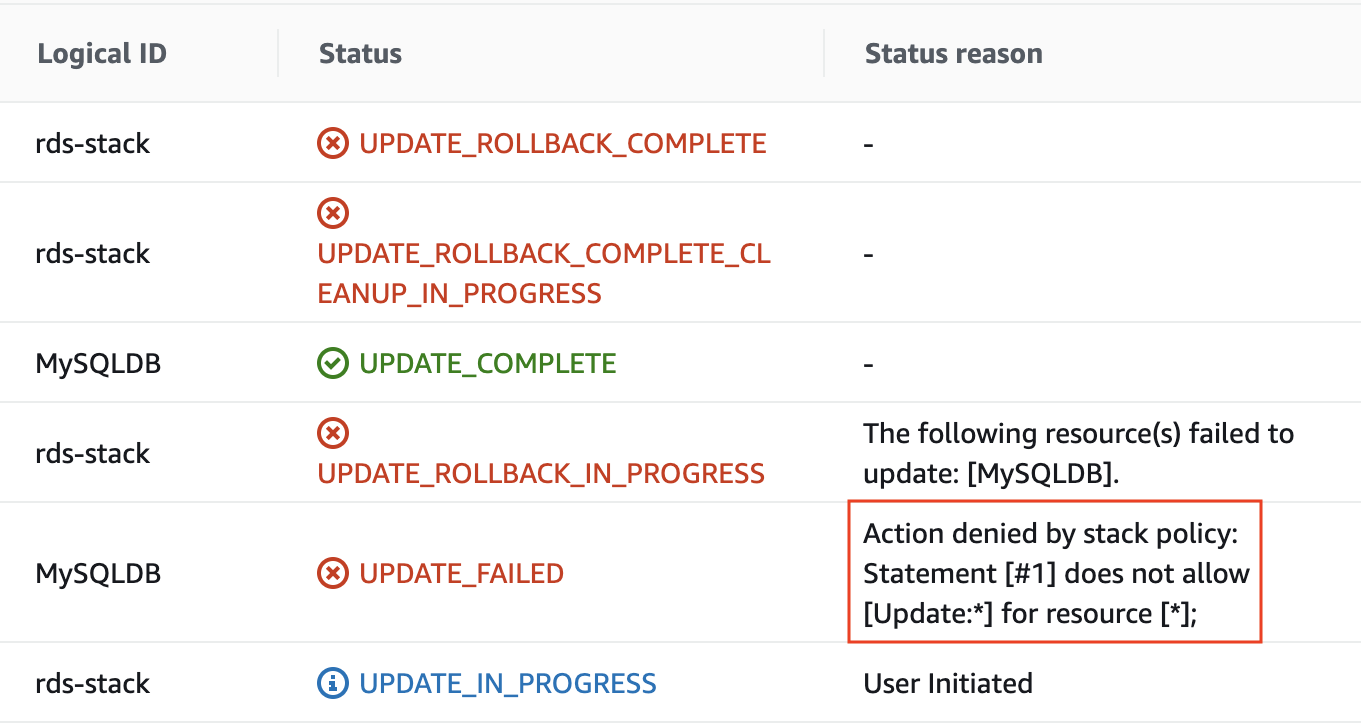Click the User Initiated status reason text
The image size is (1361, 725).
947,683
